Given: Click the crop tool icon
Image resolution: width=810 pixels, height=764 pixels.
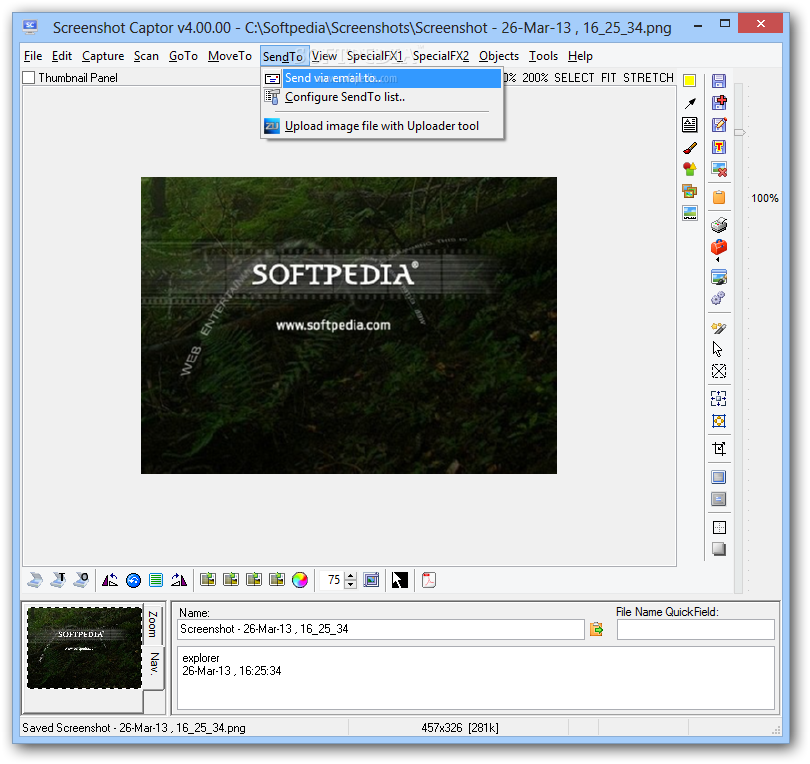Looking at the screenshot, I should [719, 448].
